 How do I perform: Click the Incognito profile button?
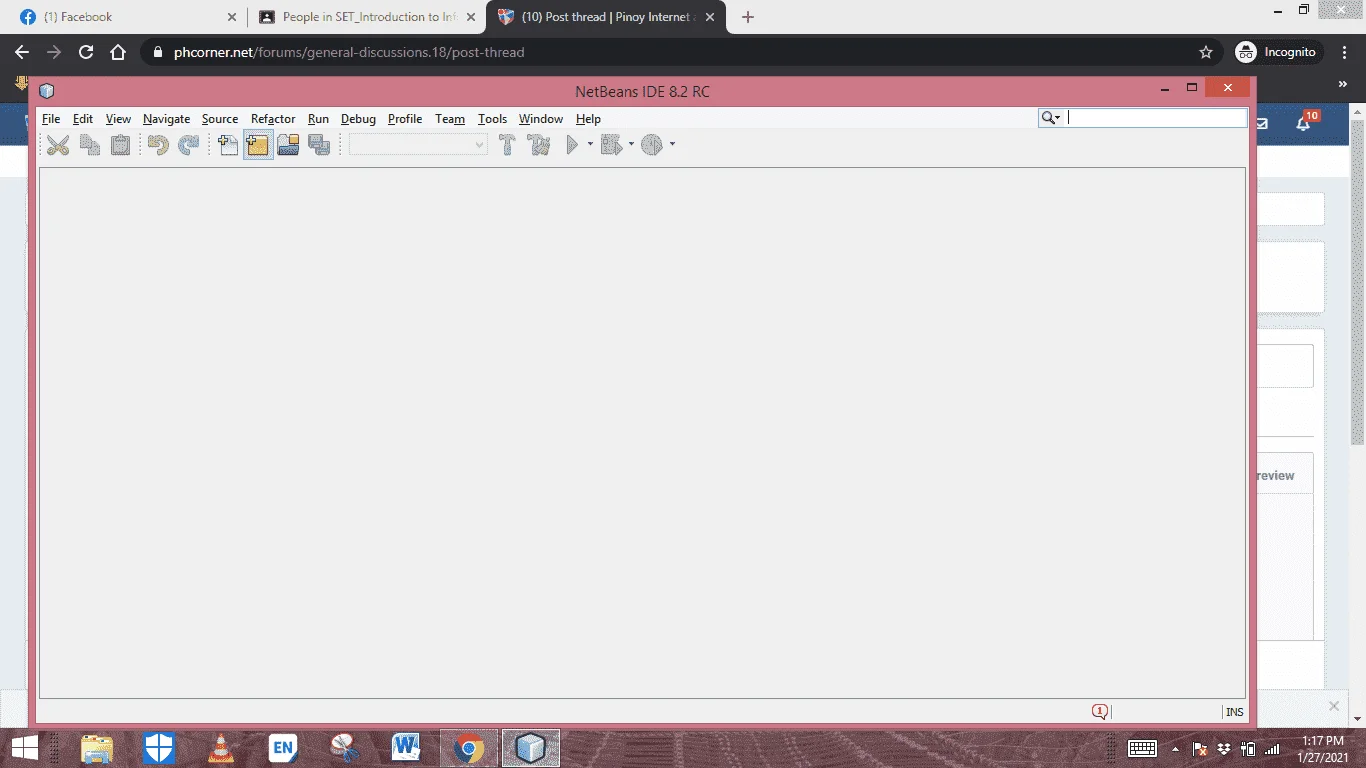1279,52
